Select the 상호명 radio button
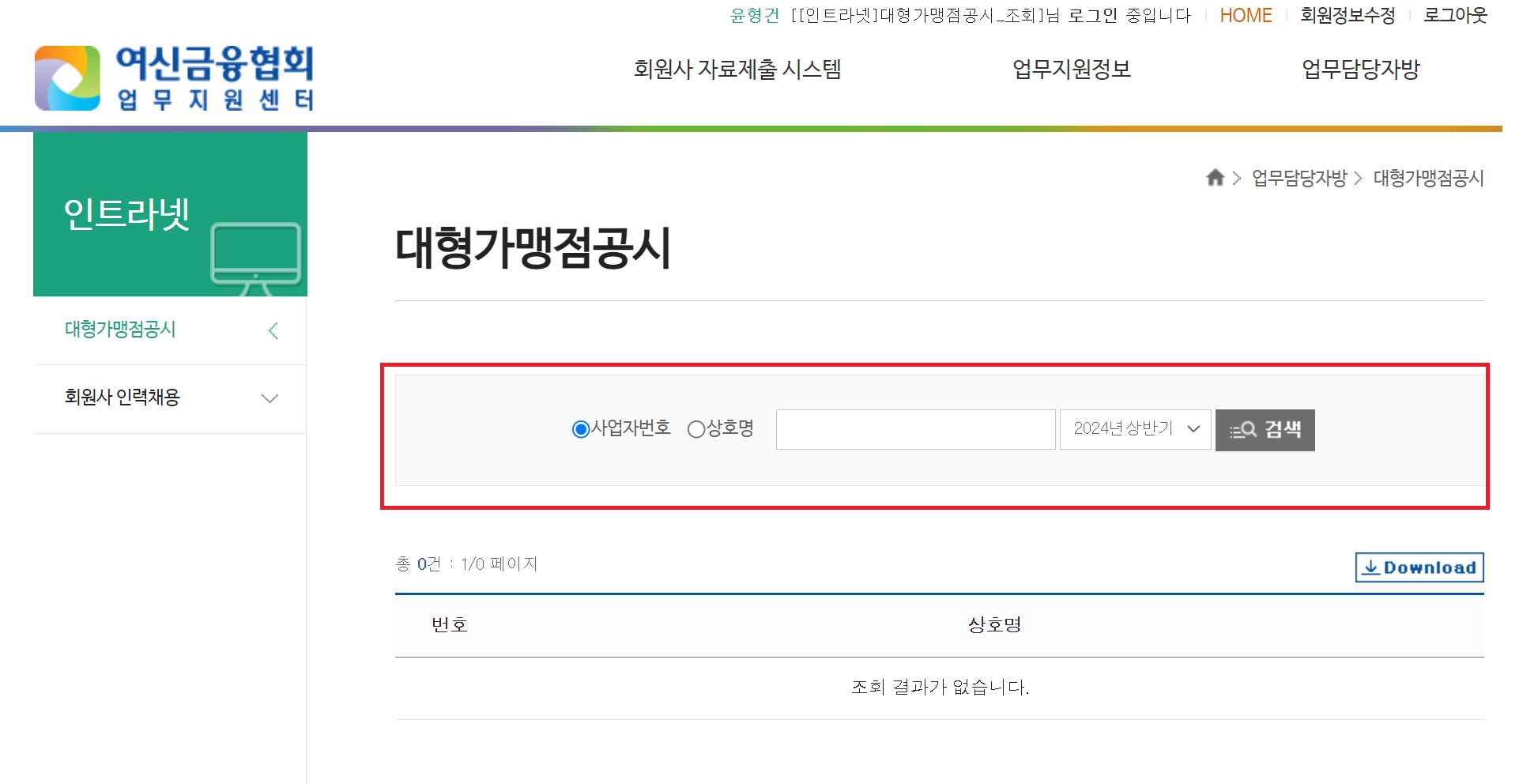 coord(696,429)
